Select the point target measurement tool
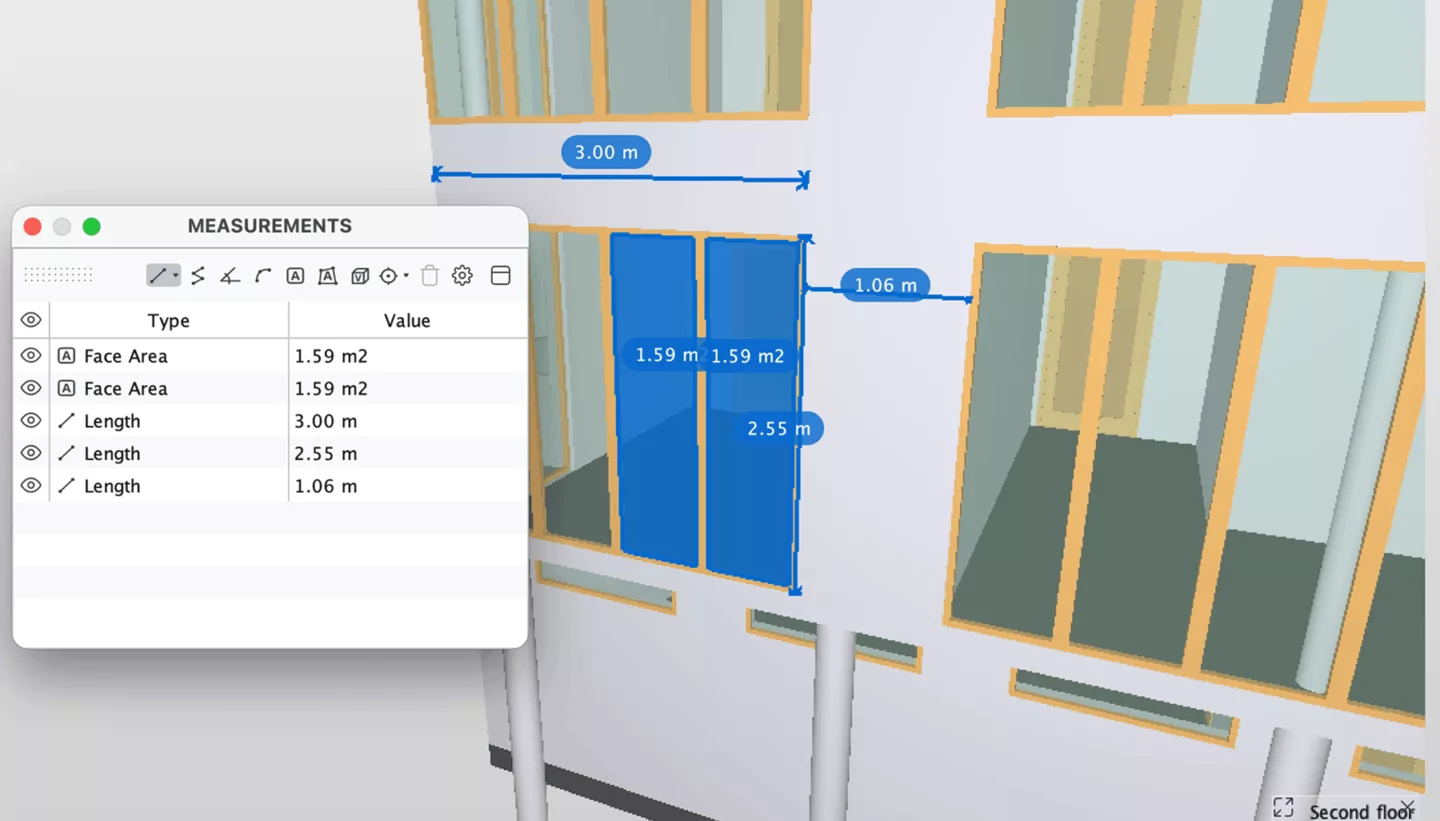Viewport: 1440px width, 821px height. point(389,275)
